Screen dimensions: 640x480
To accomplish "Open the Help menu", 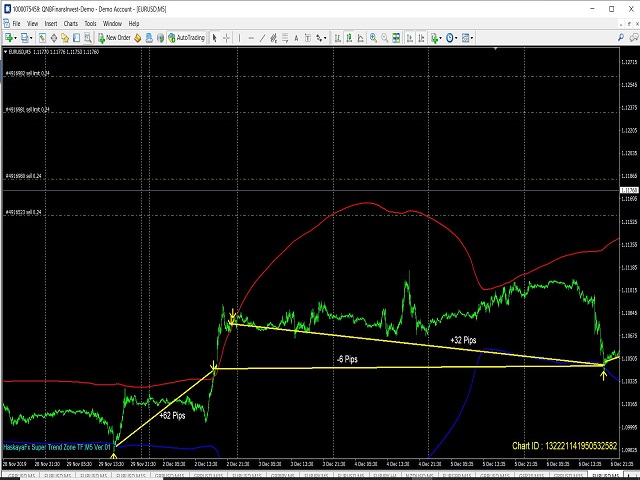I will tap(134, 24).
